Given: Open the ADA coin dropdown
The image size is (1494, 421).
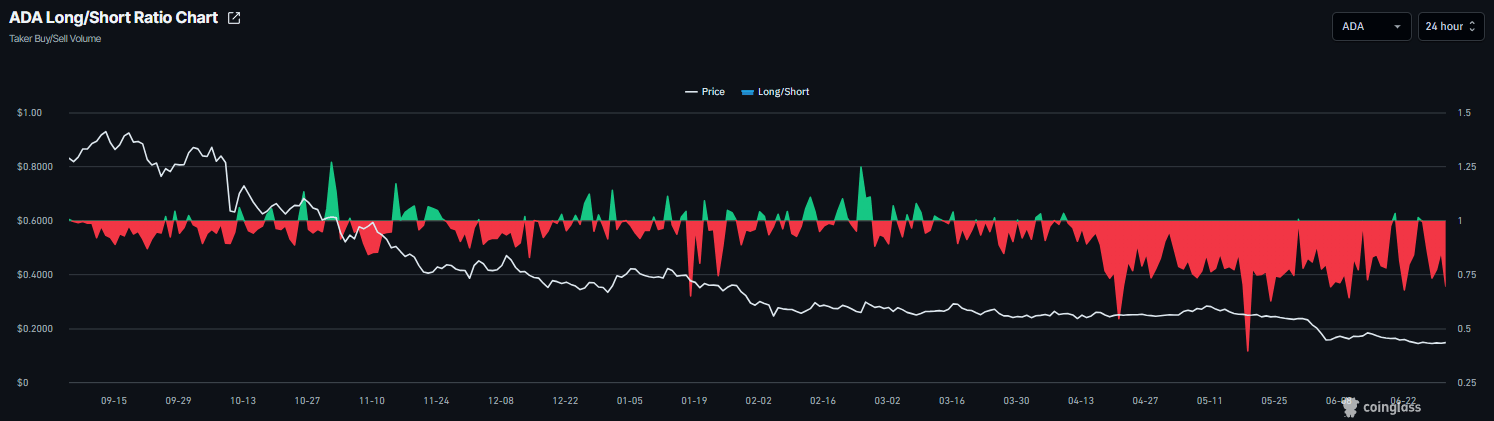Looking at the screenshot, I should pyautogui.click(x=1371, y=27).
